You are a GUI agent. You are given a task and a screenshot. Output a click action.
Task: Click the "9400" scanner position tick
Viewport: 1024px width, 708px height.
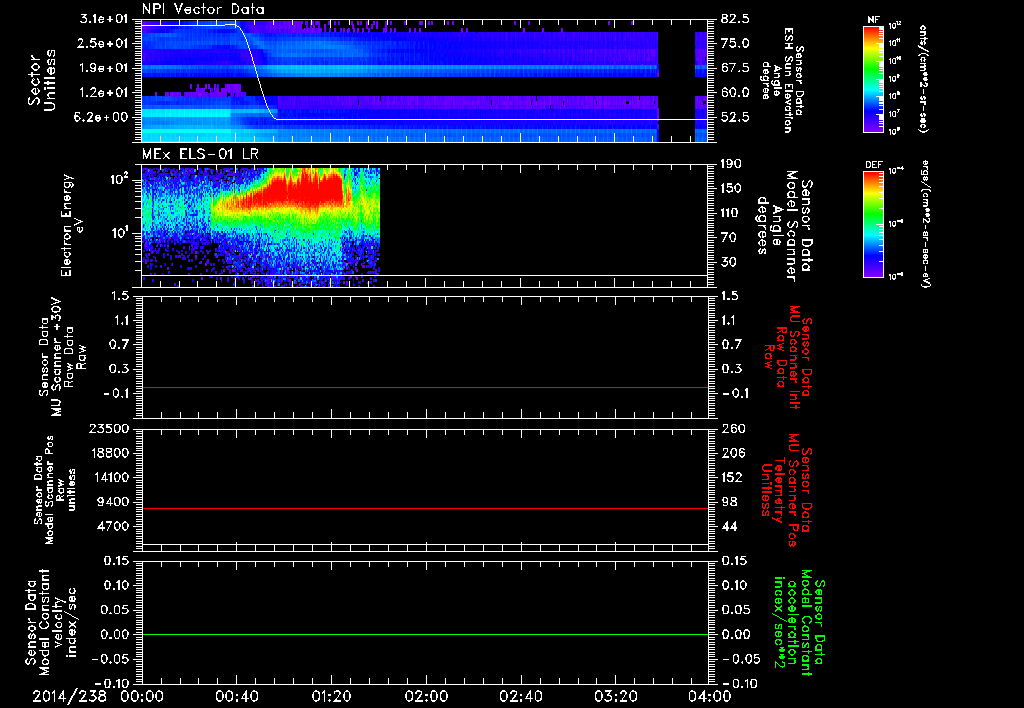[x=114, y=502]
